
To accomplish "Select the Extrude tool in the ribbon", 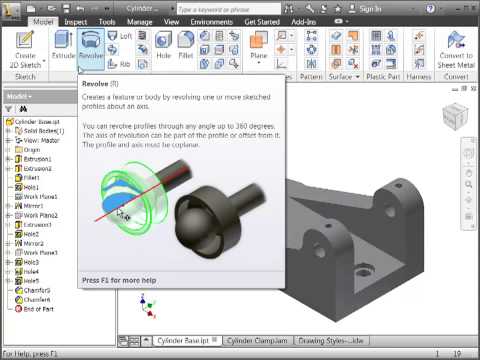I will [x=63, y=44].
